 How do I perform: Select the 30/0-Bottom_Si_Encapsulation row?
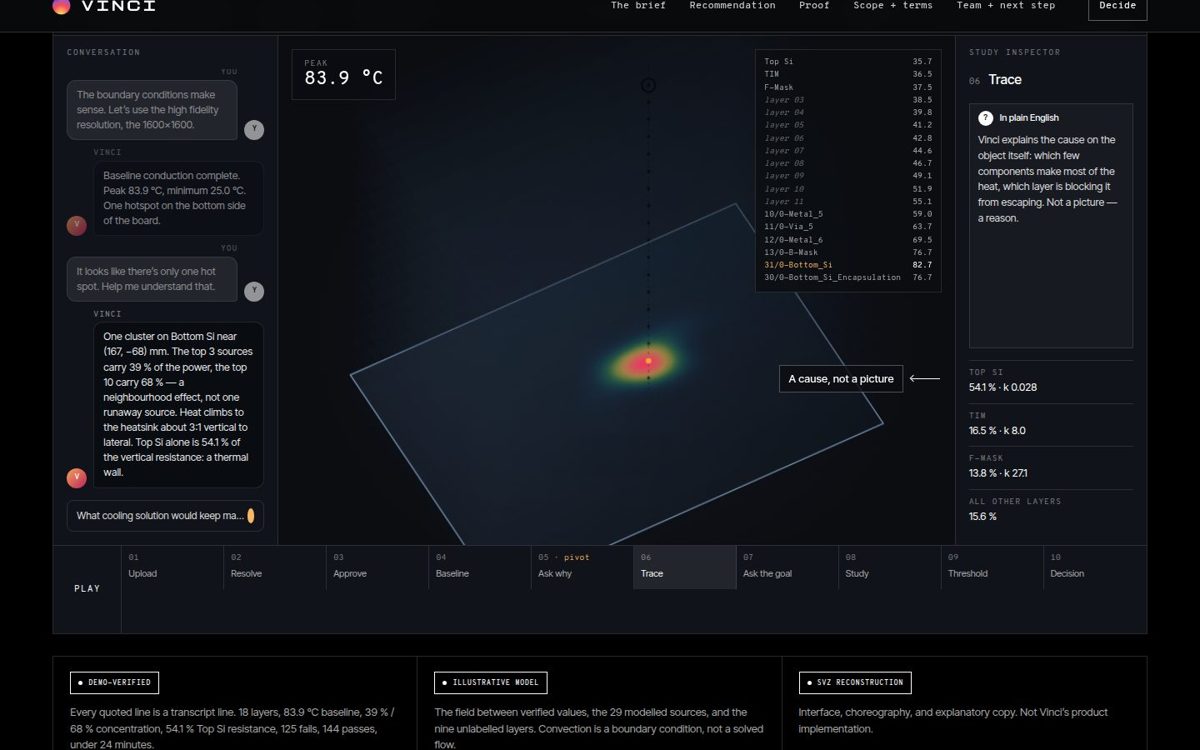(848, 278)
